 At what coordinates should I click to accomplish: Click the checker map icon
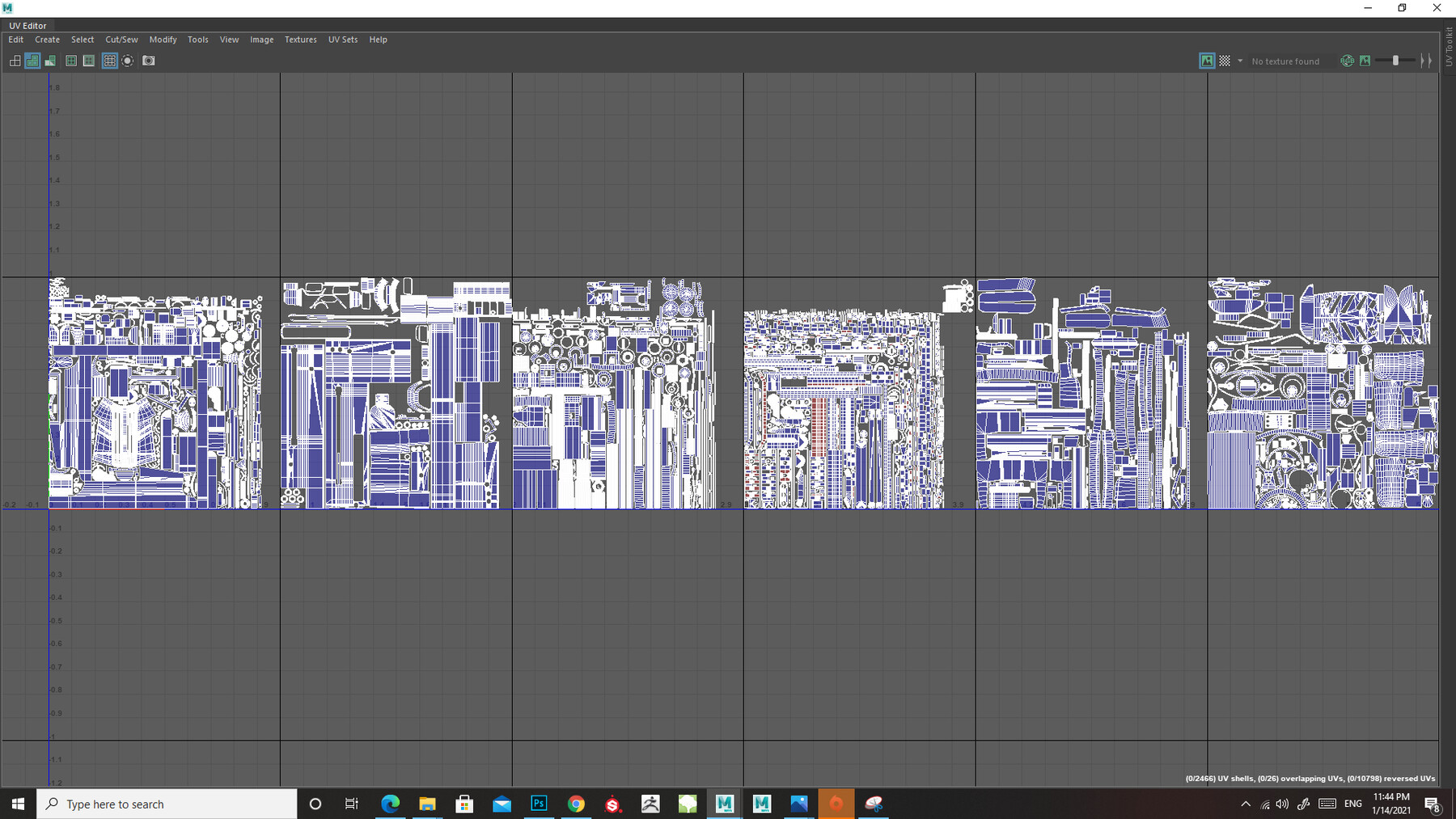coord(1225,61)
